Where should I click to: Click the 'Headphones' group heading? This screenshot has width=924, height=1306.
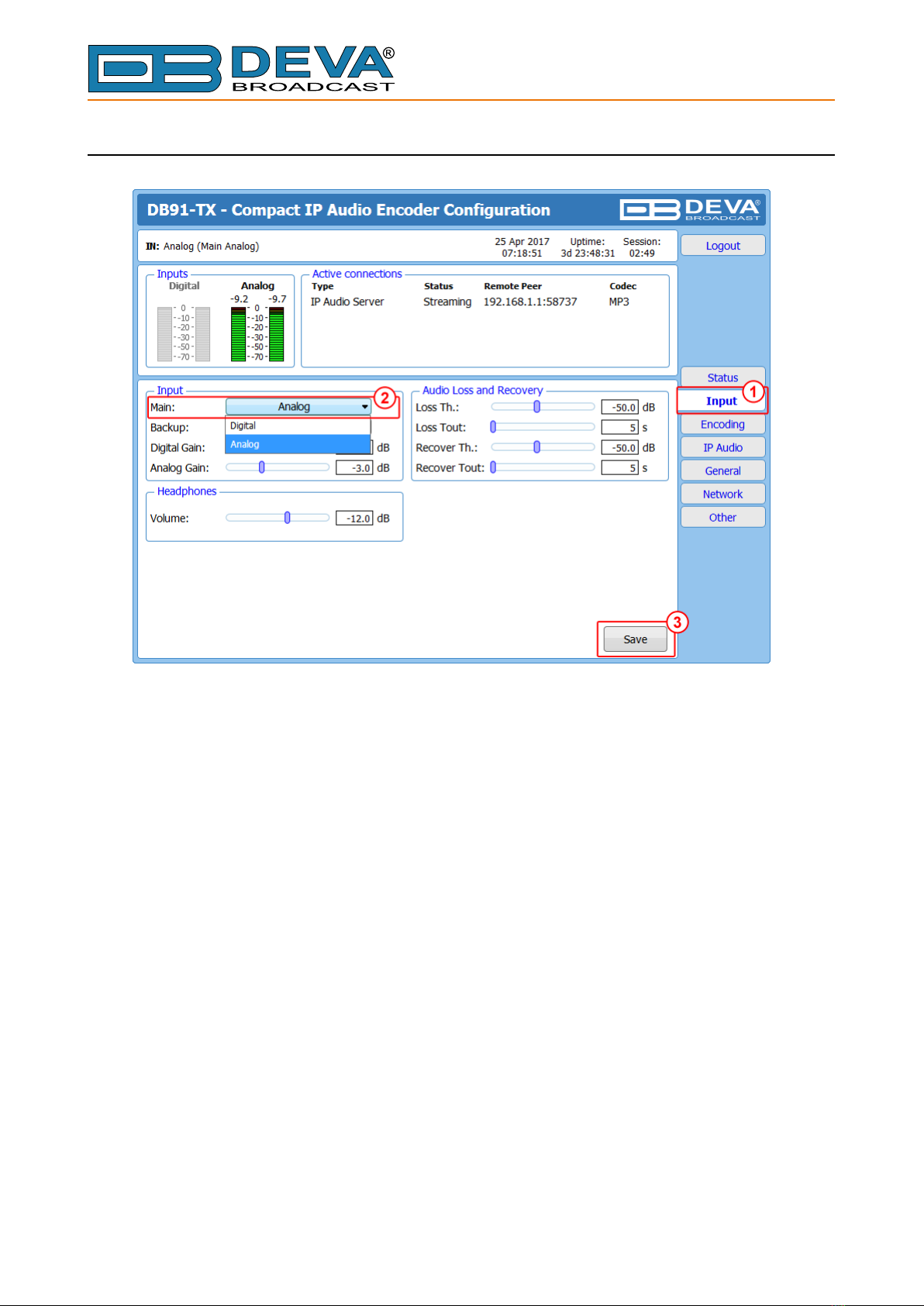coord(187,491)
